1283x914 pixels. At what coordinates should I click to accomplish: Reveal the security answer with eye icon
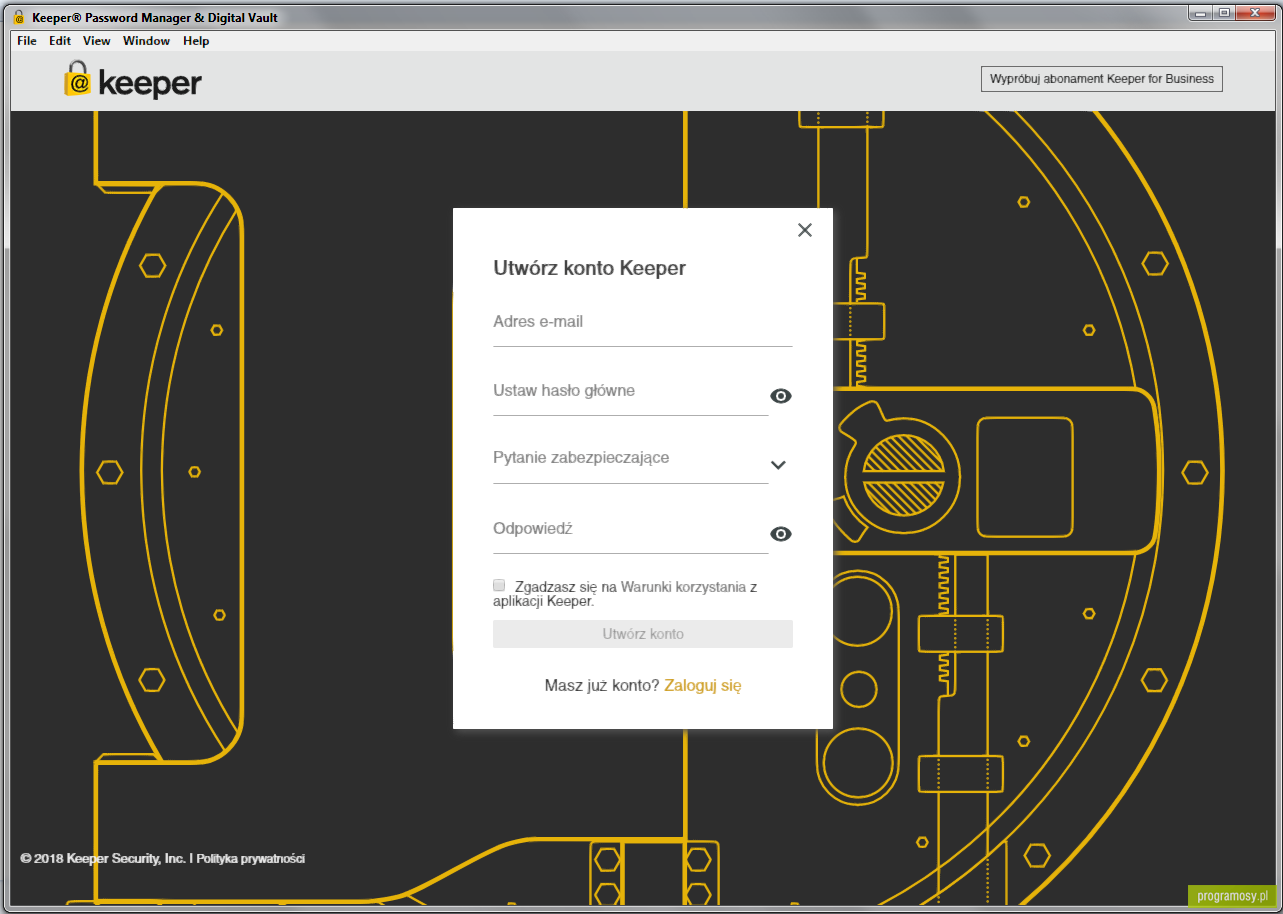[x=781, y=534]
